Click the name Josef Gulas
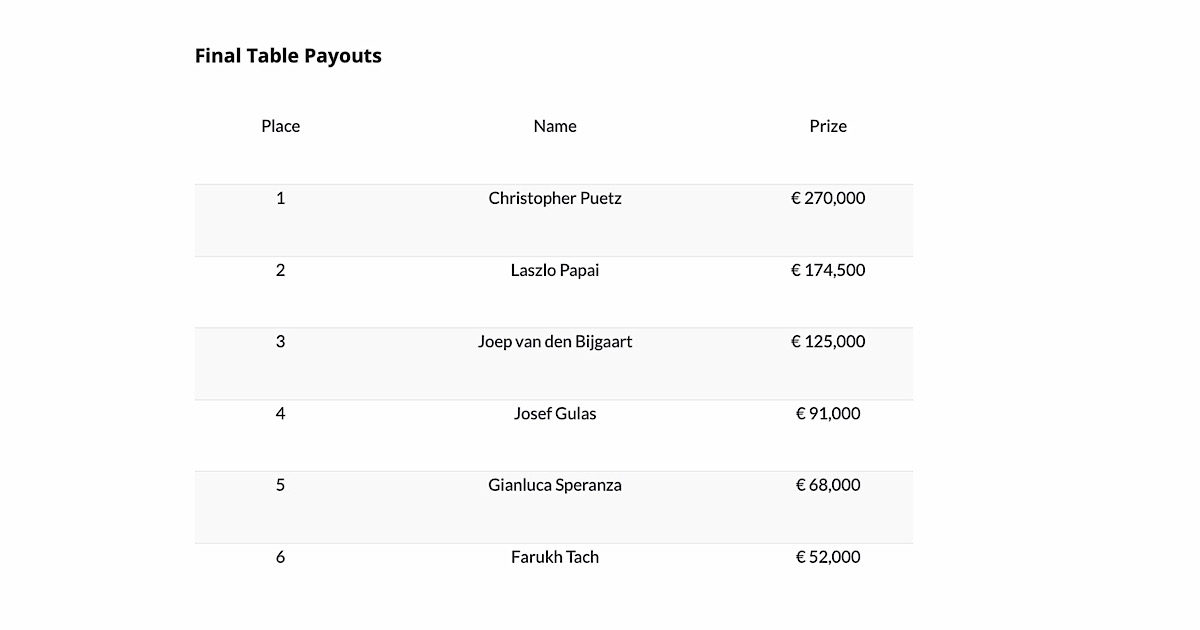 pyautogui.click(x=555, y=413)
